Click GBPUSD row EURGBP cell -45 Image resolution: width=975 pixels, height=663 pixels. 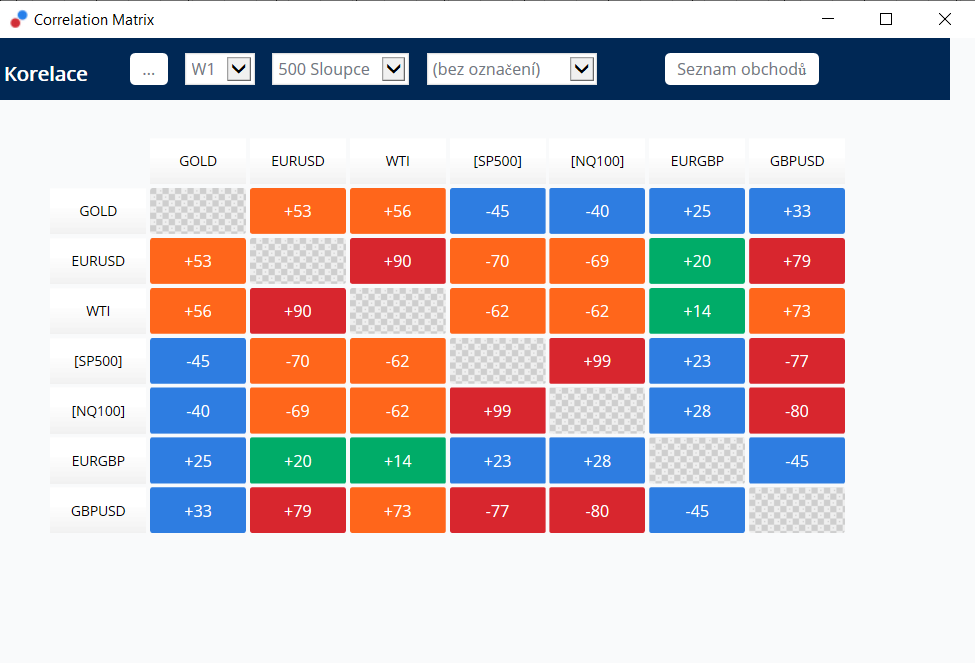(697, 511)
